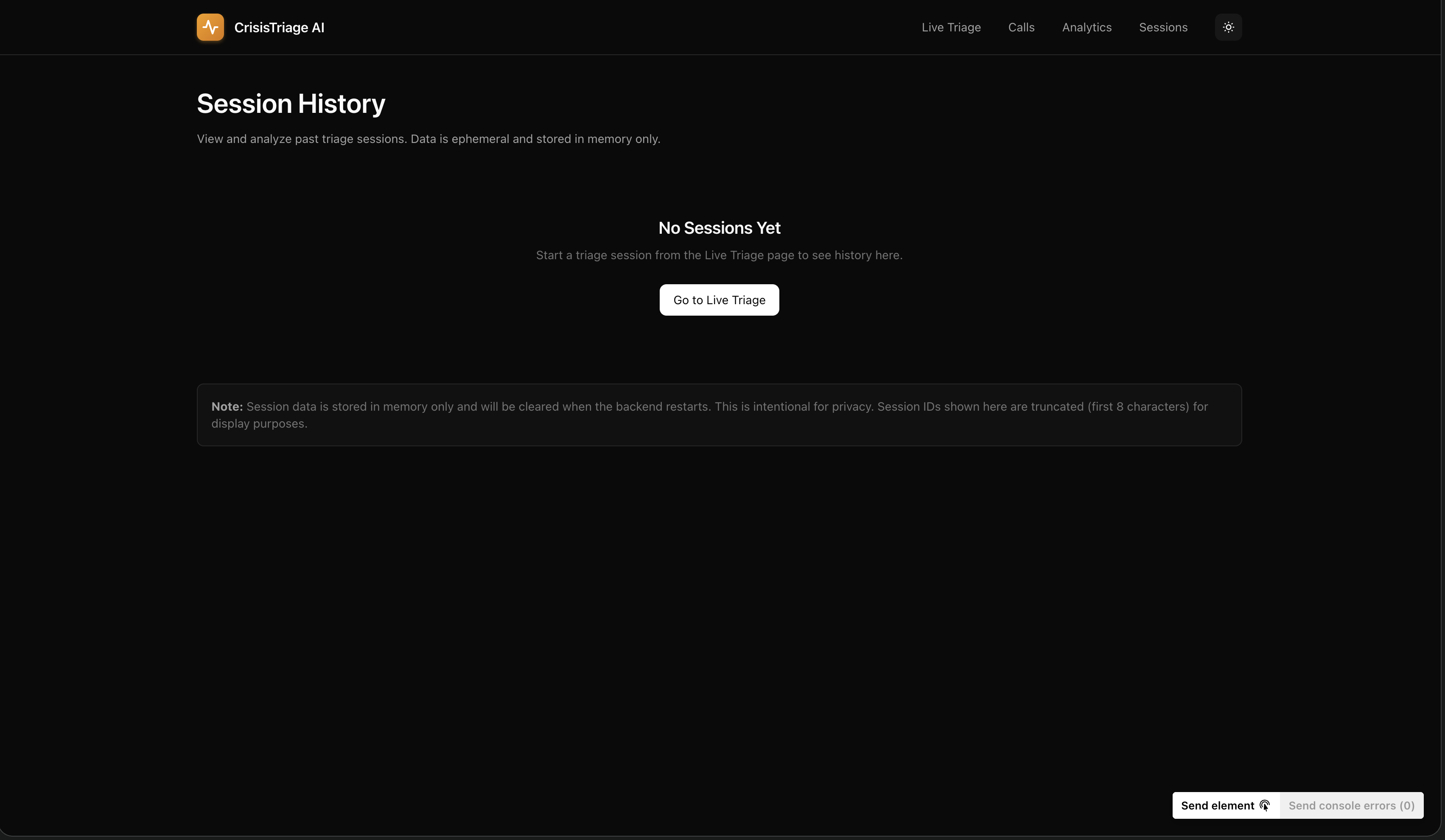Navigate to the Calls section
Image resolution: width=1445 pixels, height=840 pixels.
[1021, 27]
